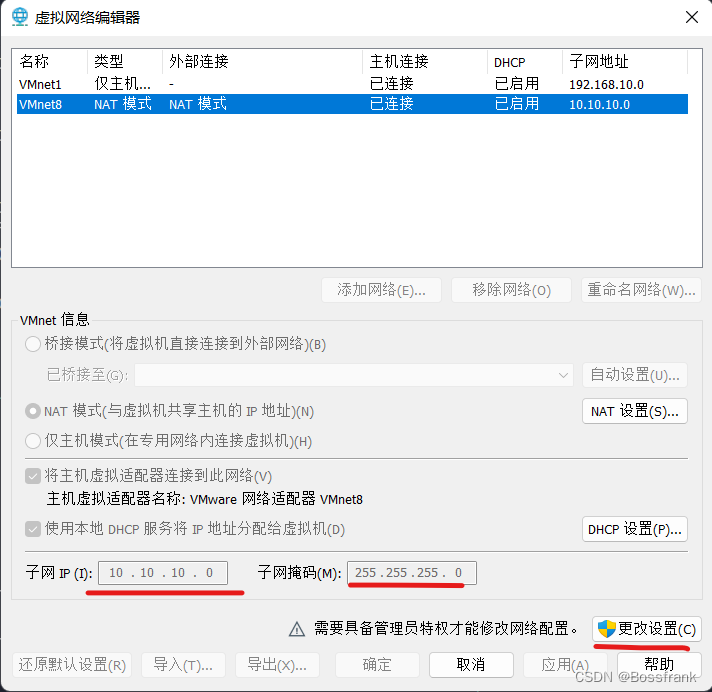Viewport: 712px width, 692px height.
Task: Click 已启用 DHCP cell in VMnet1 row
Action: [x=517, y=84]
